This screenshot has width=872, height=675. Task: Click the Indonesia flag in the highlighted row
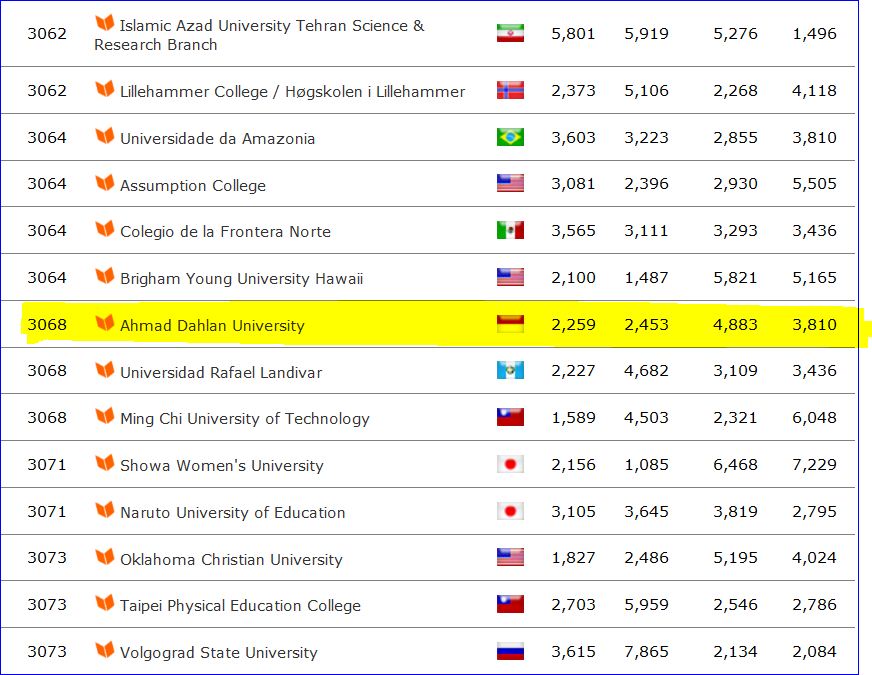click(x=510, y=324)
